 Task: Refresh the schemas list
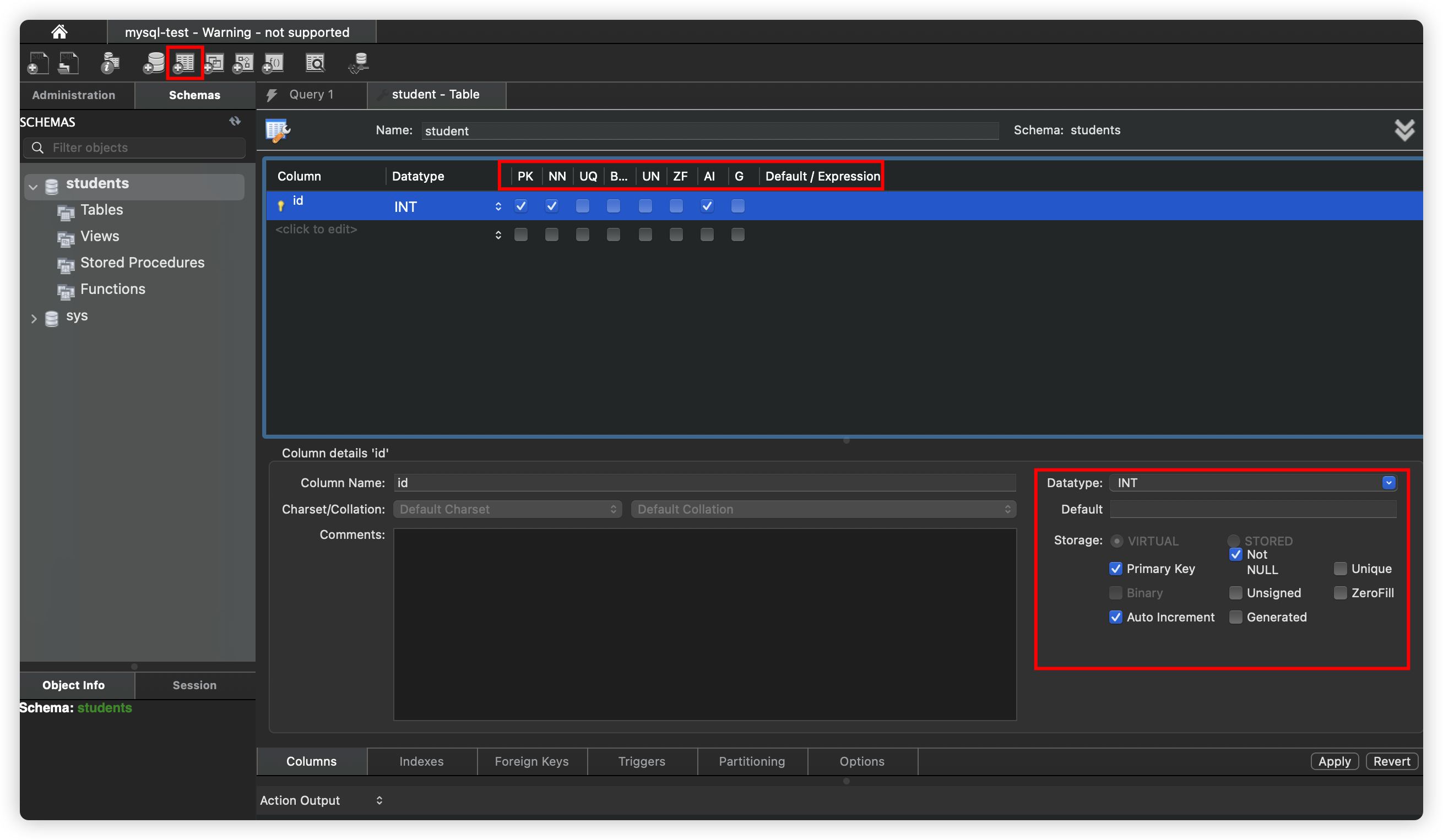235,121
